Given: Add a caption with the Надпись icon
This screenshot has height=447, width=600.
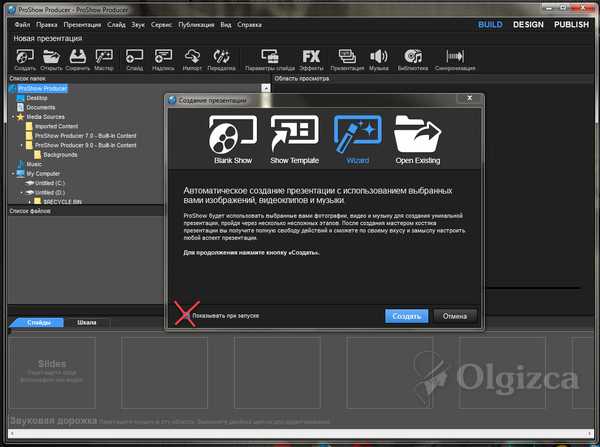Looking at the screenshot, I should tap(163, 60).
